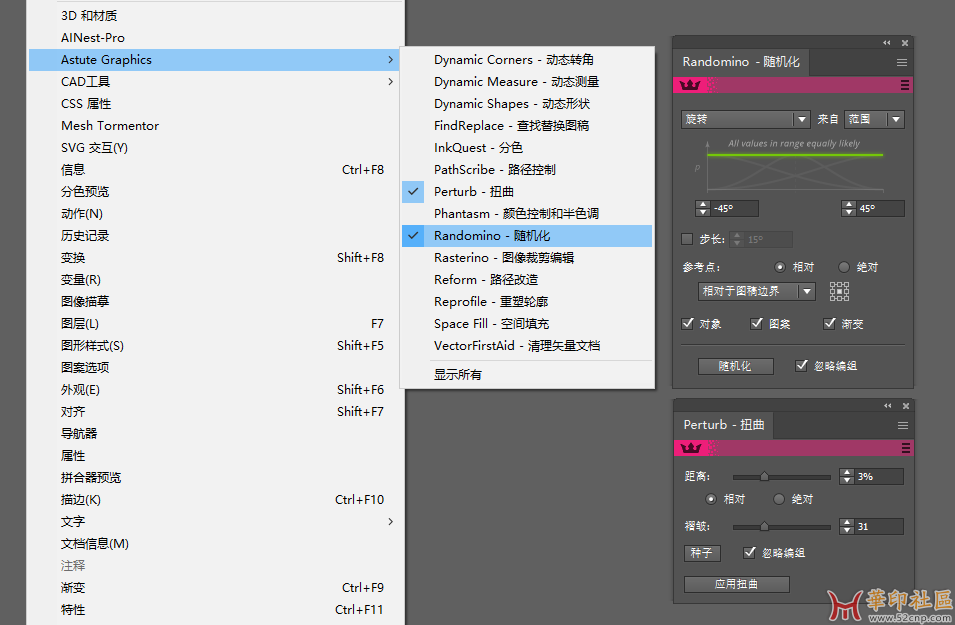Click the 种子 seed button

pyautogui.click(x=702, y=553)
